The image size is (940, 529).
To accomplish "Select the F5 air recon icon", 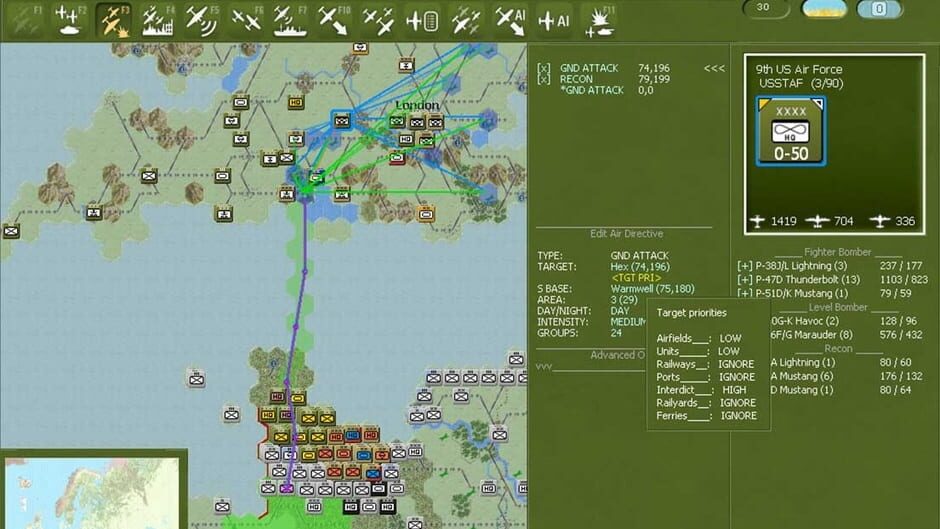I will coord(202,20).
